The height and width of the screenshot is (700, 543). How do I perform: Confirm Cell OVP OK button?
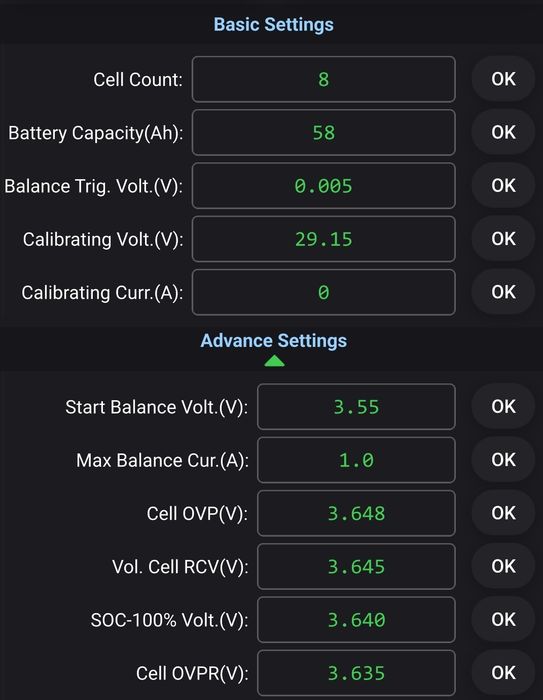coord(503,512)
